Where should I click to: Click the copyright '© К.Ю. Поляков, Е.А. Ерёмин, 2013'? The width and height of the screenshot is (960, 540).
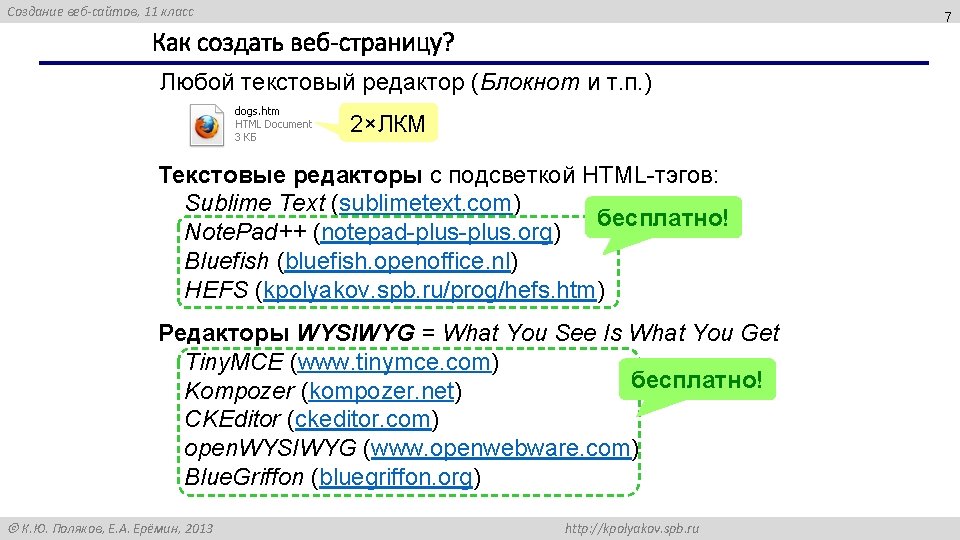110,528
